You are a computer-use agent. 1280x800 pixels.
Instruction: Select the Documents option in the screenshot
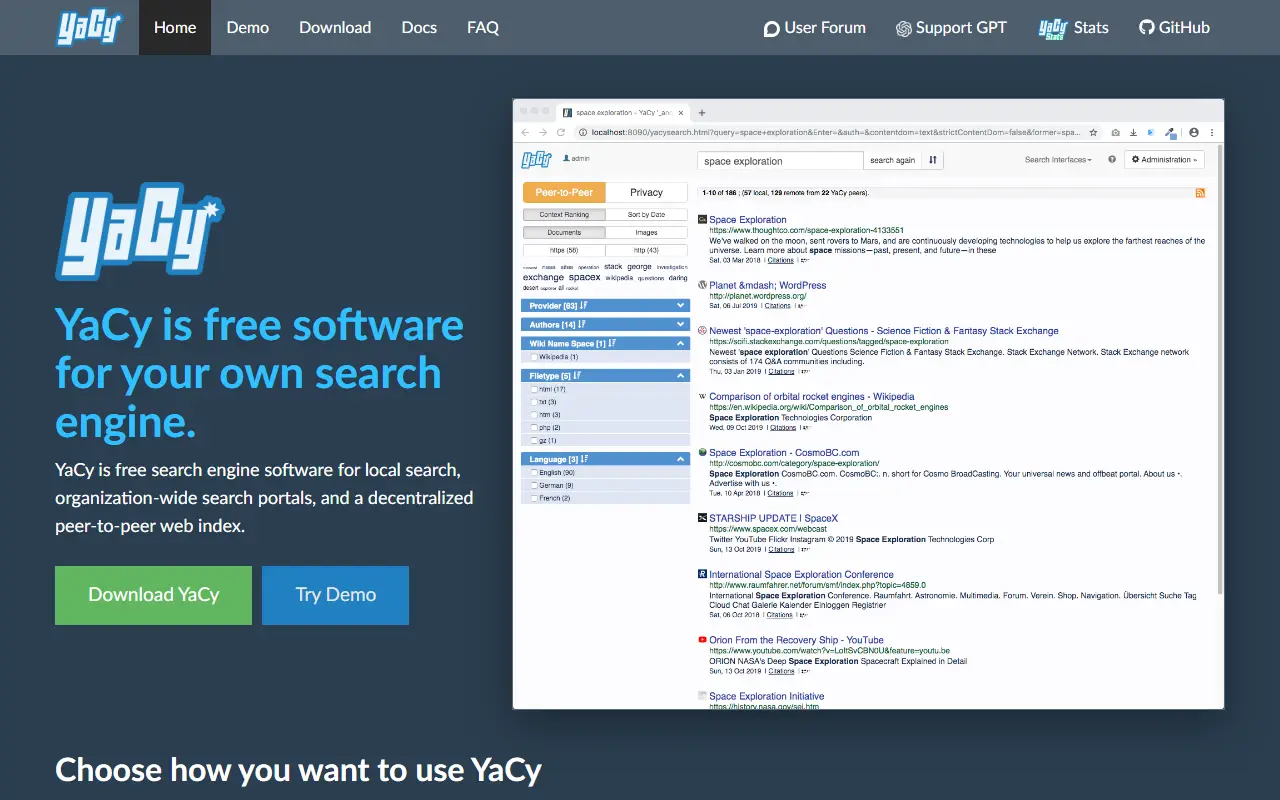tap(564, 232)
